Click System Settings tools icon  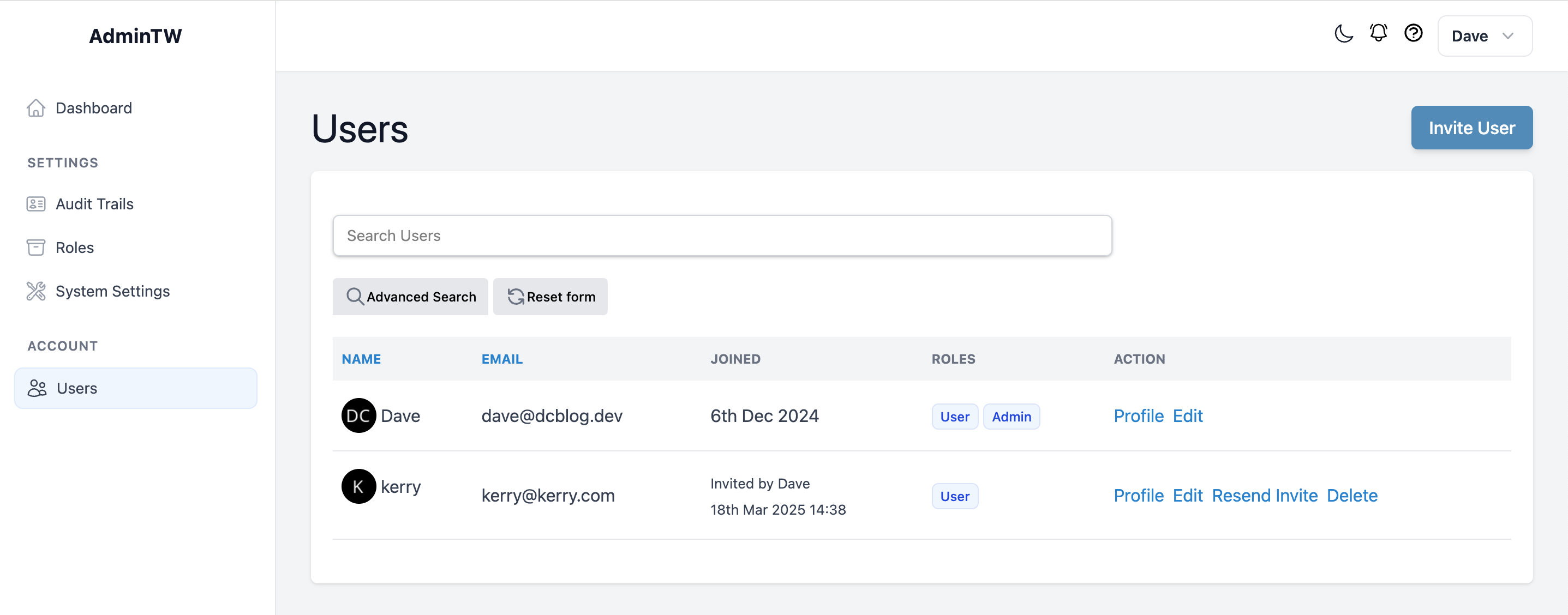click(x=36, y=291)
